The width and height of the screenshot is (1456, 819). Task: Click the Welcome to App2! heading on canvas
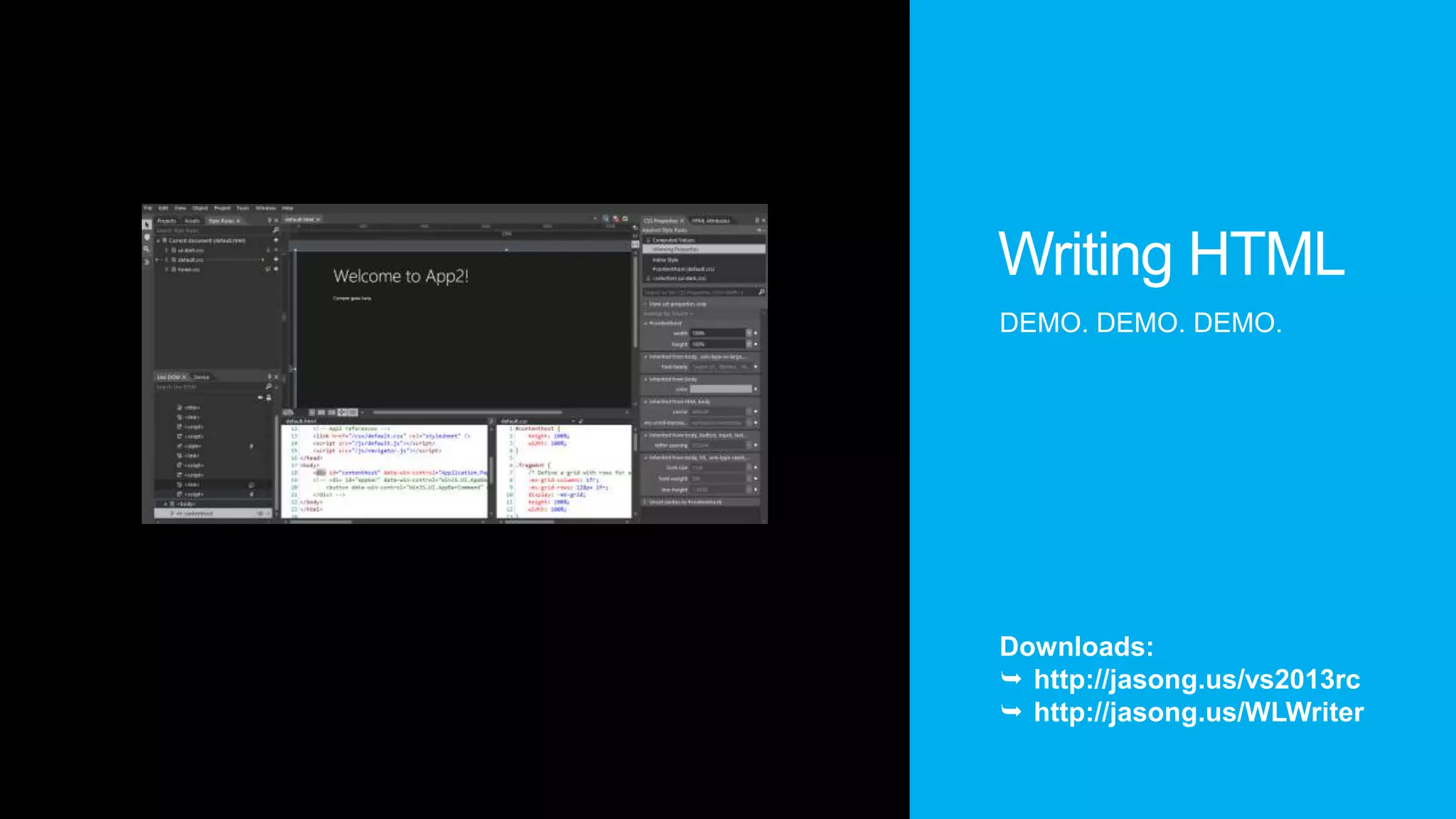tap(401, 276)
